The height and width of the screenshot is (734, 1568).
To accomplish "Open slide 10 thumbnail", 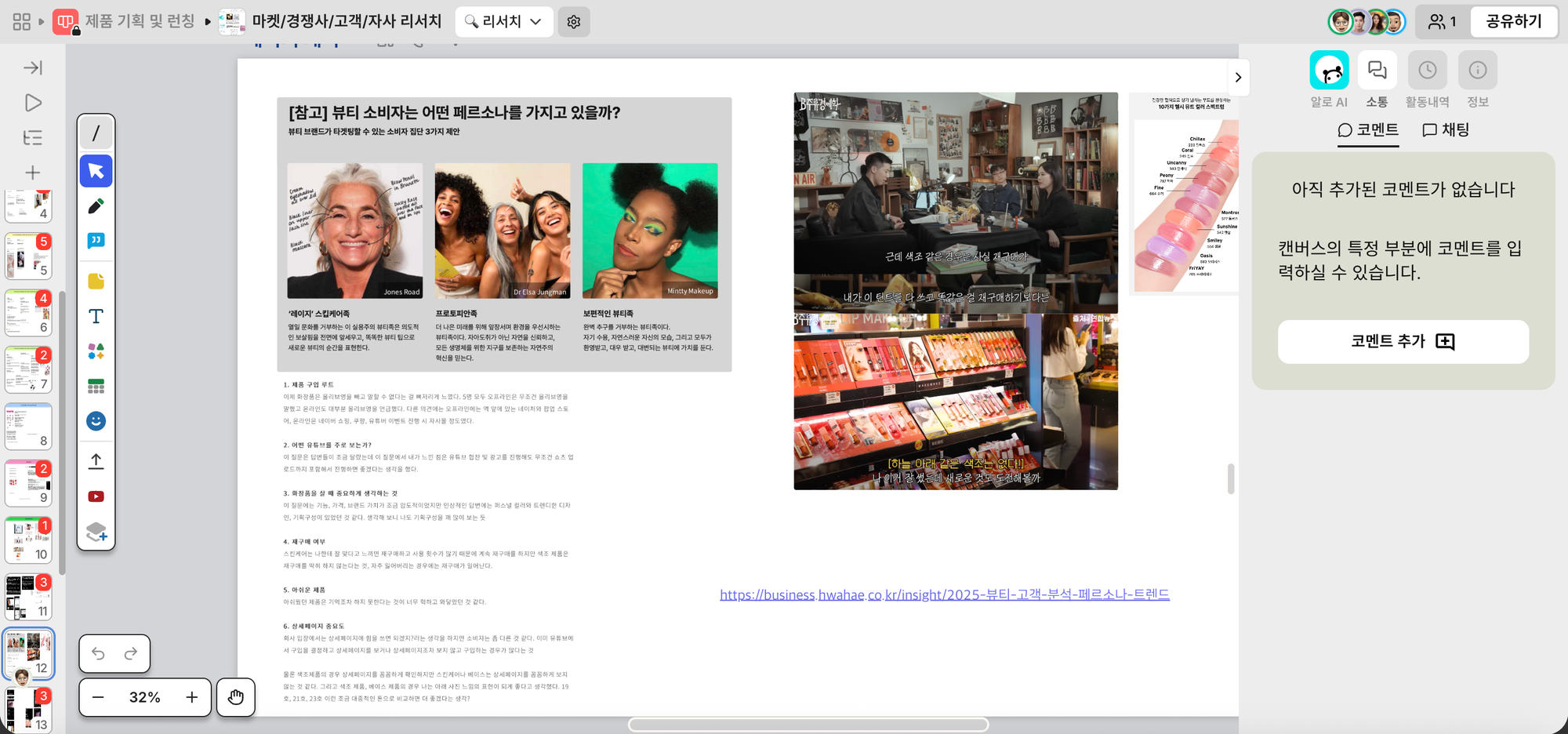I will click(x=28, y=540).
